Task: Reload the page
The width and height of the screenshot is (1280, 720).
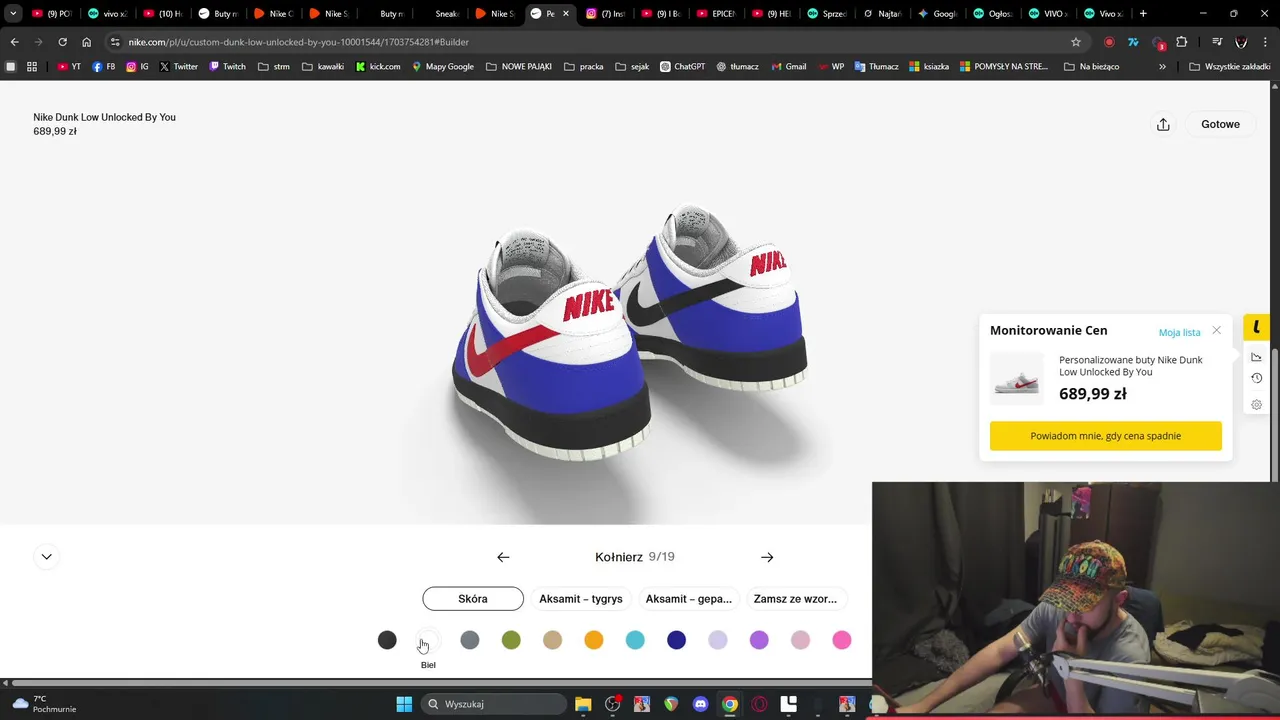Action: click(x=62, y=42)
